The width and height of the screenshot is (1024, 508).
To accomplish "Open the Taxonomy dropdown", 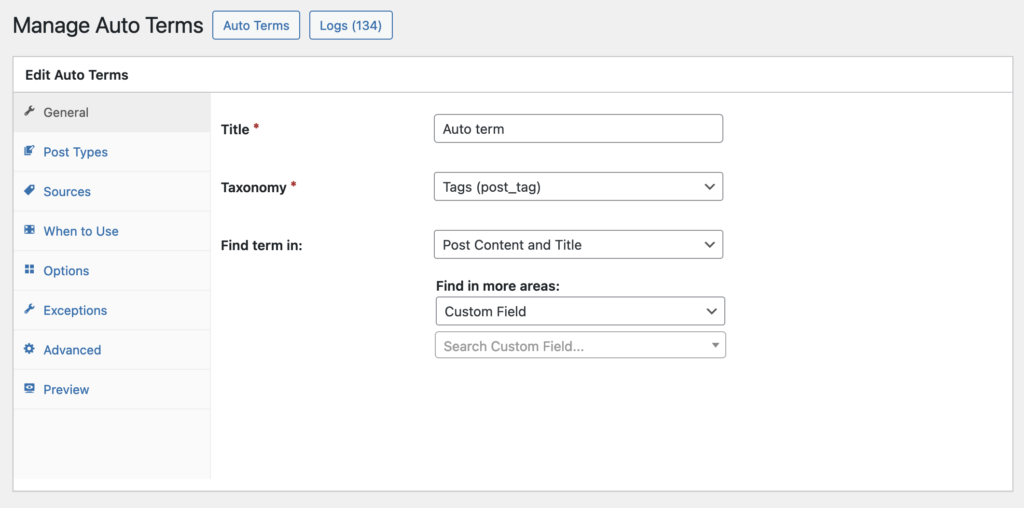I will [x=578, y=187].
